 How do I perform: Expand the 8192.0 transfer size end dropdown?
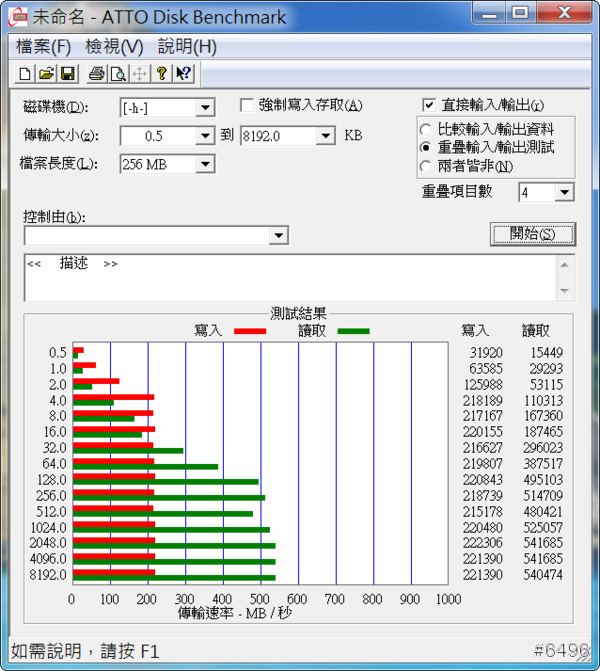(x=326, y=136)
